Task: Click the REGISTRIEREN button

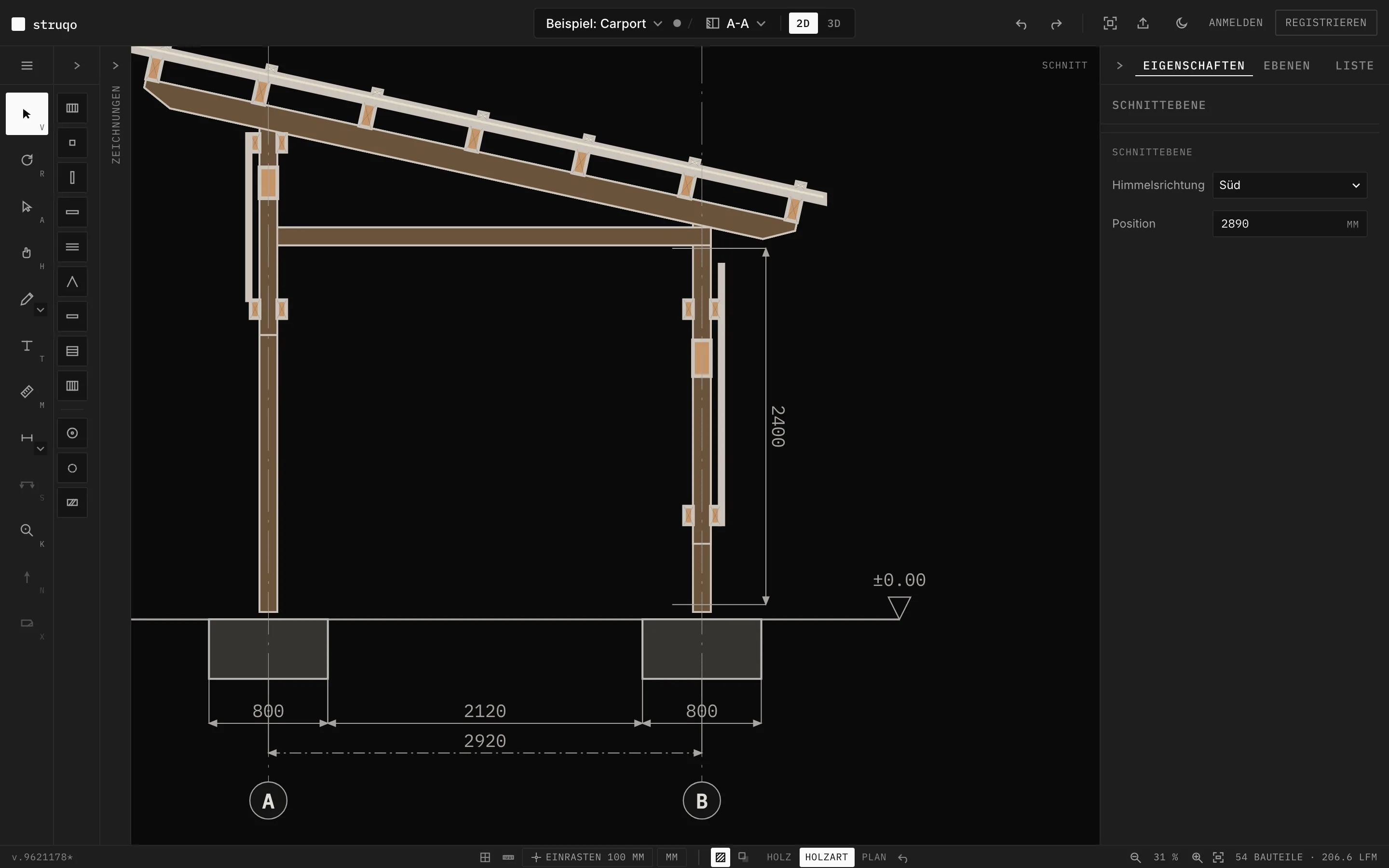Action: coord(1325,23)
